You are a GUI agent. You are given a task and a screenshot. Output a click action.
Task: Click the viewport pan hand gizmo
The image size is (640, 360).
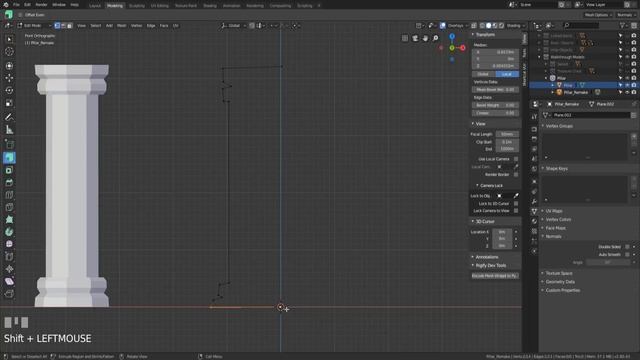pyautogui.click(x=425, y=38)
